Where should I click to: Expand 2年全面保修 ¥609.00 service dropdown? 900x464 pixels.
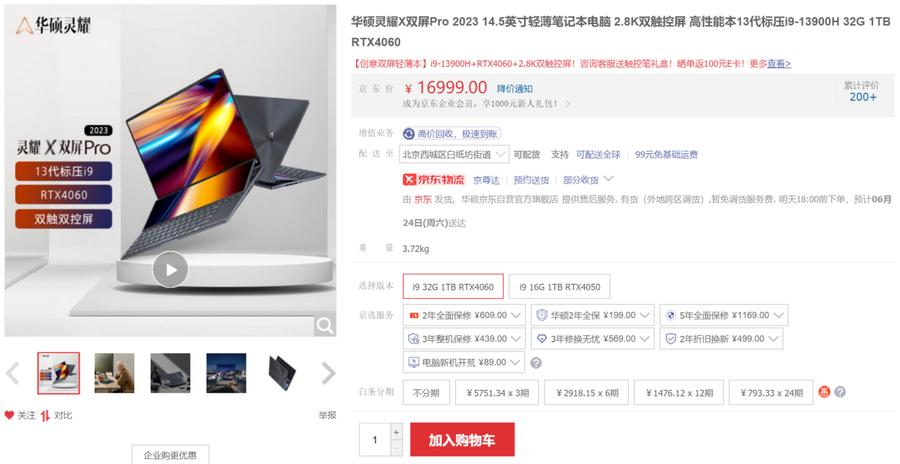(464, 315)
